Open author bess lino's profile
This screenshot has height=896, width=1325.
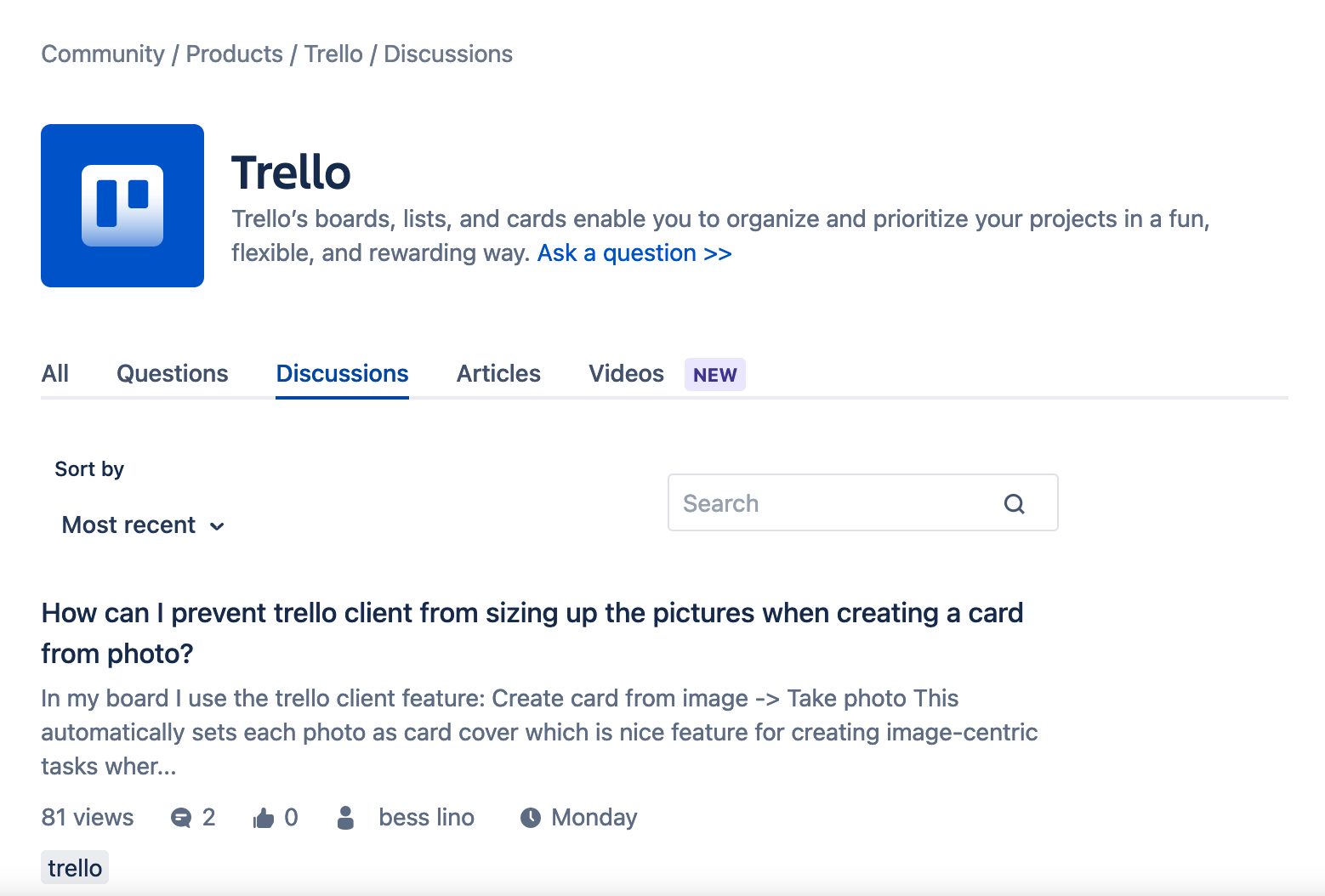click(x=427, y=818)
